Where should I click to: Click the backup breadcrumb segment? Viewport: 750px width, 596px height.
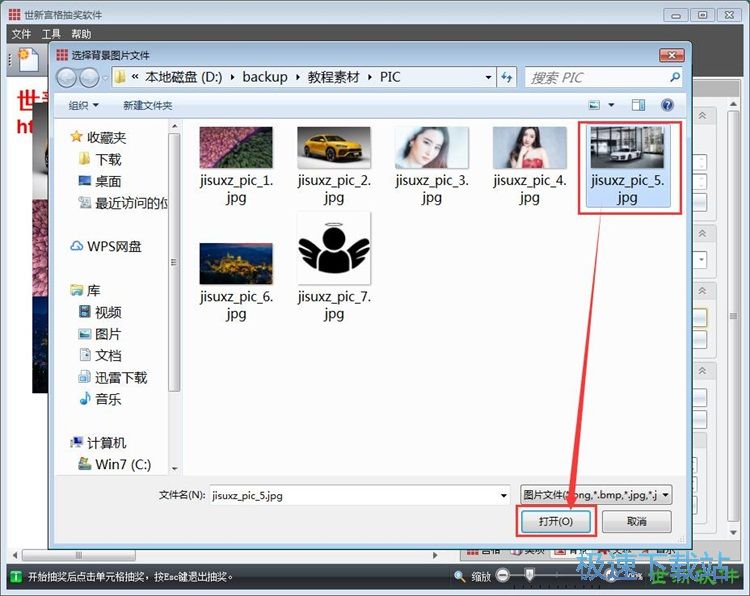pos(265,77)
